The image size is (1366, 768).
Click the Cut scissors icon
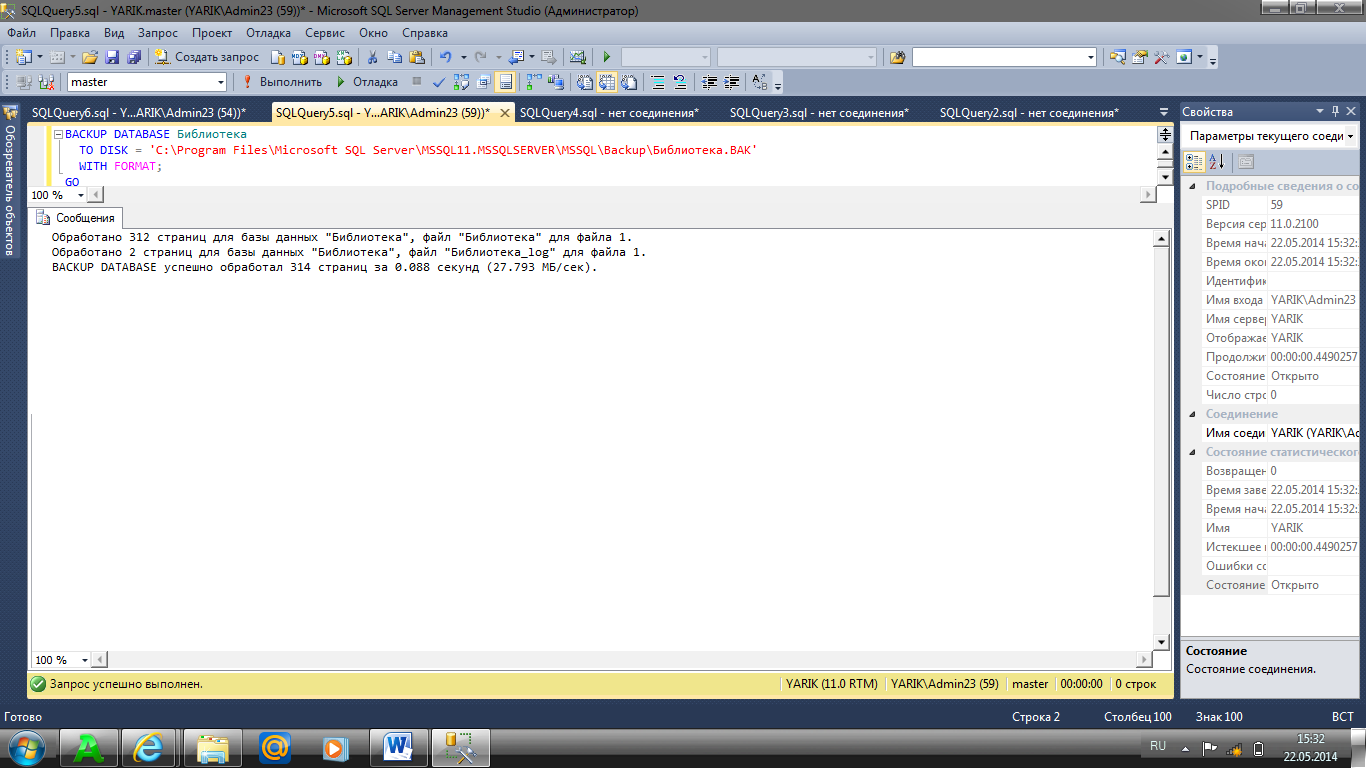click(x=372, y=57)
